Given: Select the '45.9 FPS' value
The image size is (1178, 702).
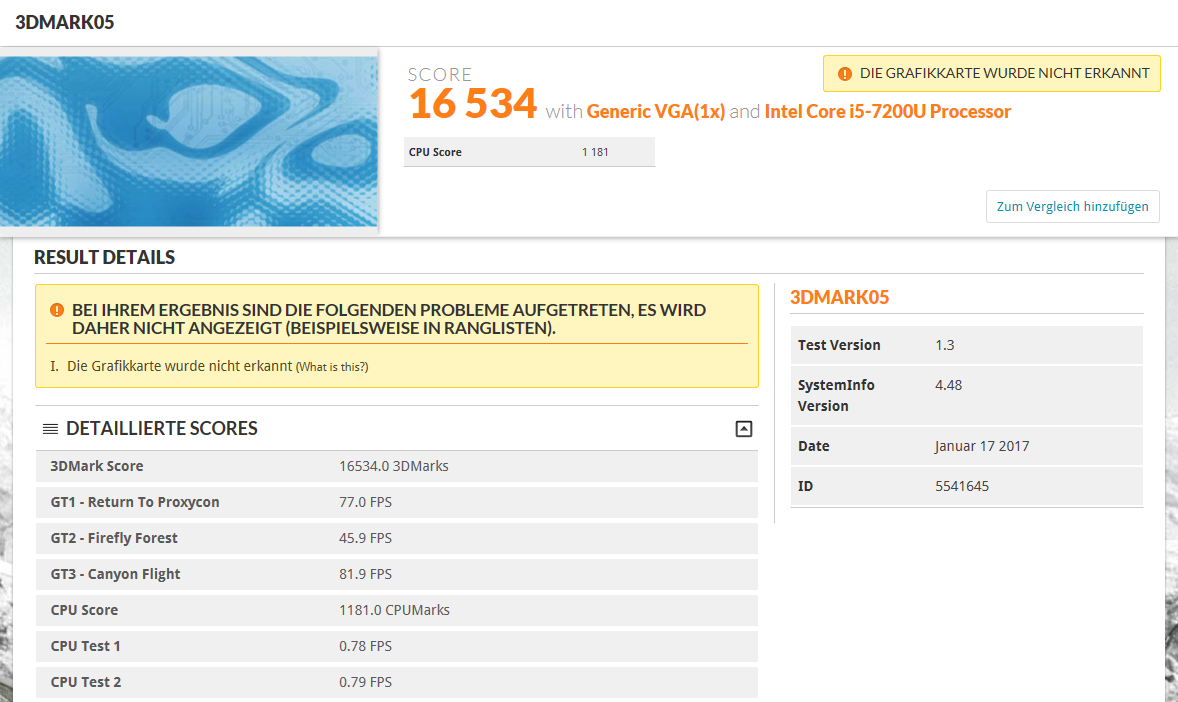Looking at the screenshot, I should coord(365,538).
